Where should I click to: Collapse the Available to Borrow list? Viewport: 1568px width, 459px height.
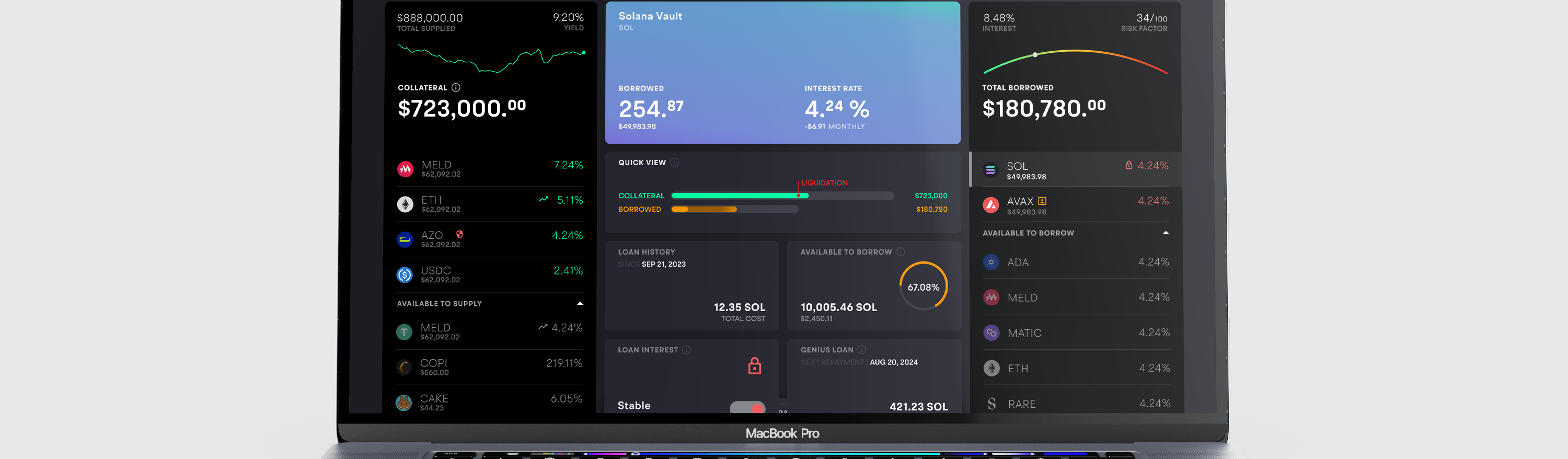point(1165,233)
